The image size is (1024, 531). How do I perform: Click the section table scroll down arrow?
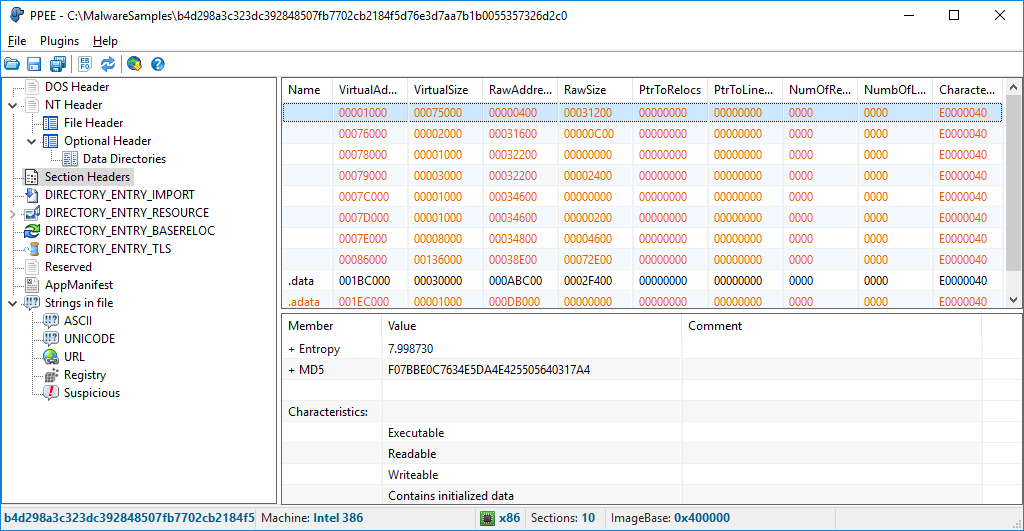point(1013,299)
